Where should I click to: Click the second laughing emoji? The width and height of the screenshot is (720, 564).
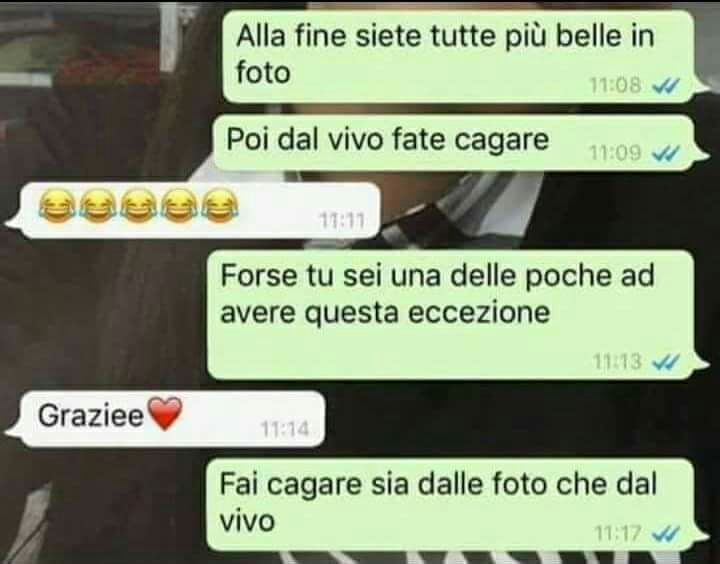click(98, 207)
